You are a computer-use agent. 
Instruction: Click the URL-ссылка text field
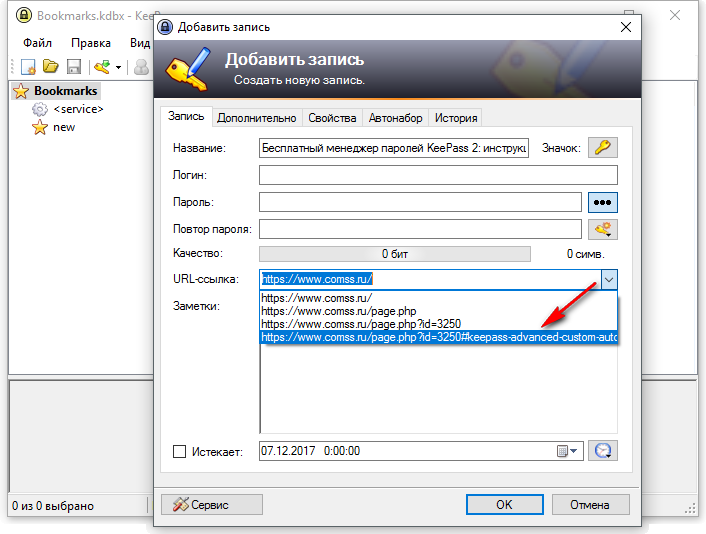pyautogui.click(x=430, y=280)
